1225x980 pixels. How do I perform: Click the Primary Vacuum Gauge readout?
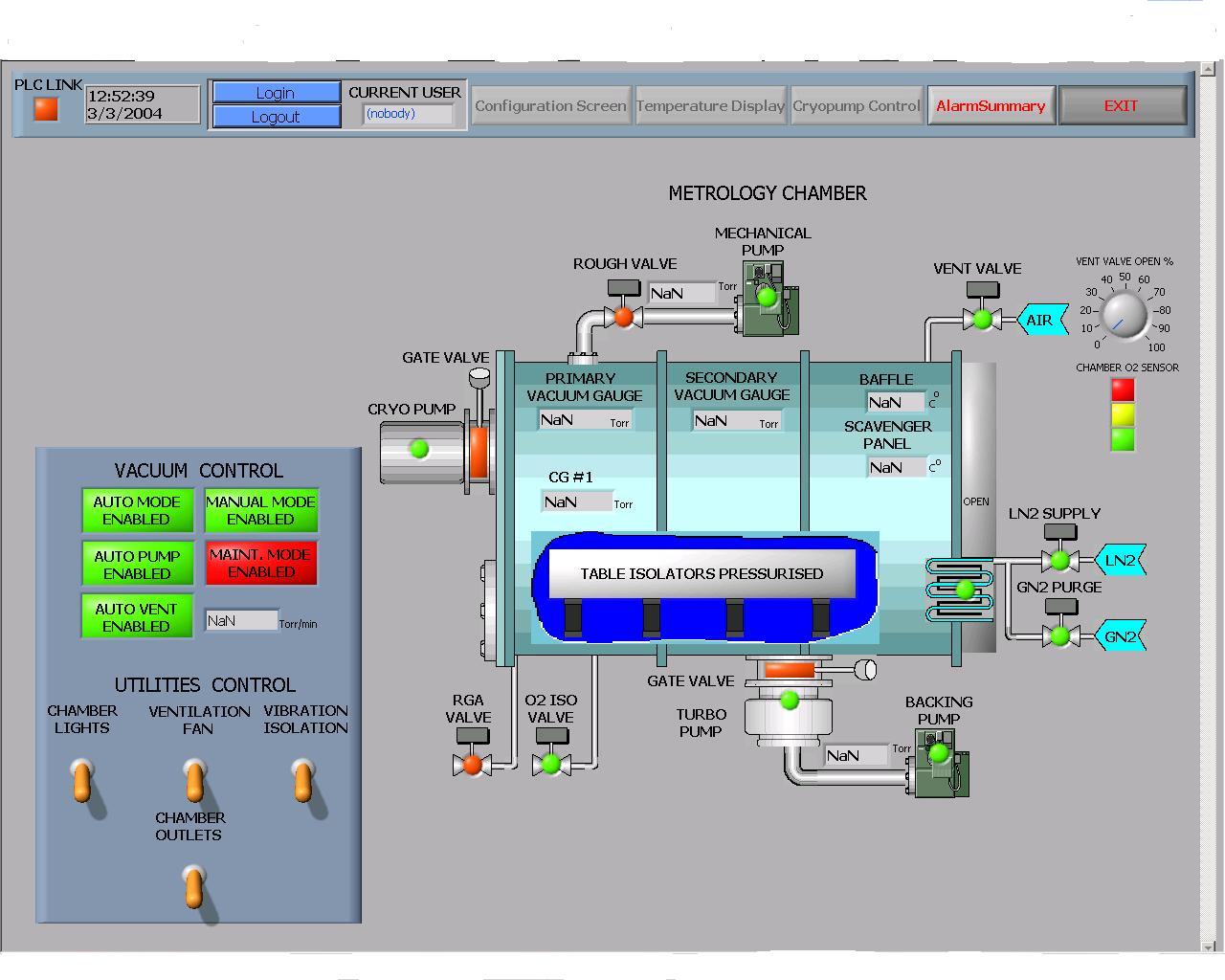pos(585,420)
